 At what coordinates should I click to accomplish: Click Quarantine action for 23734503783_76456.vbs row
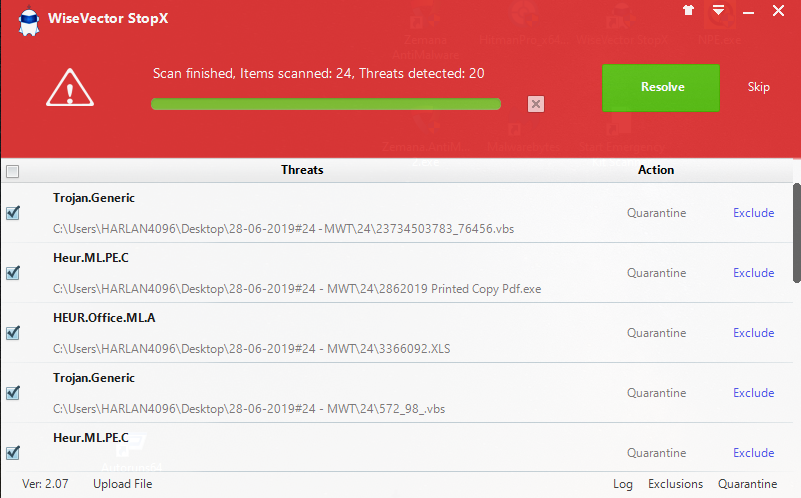(656, 212)
